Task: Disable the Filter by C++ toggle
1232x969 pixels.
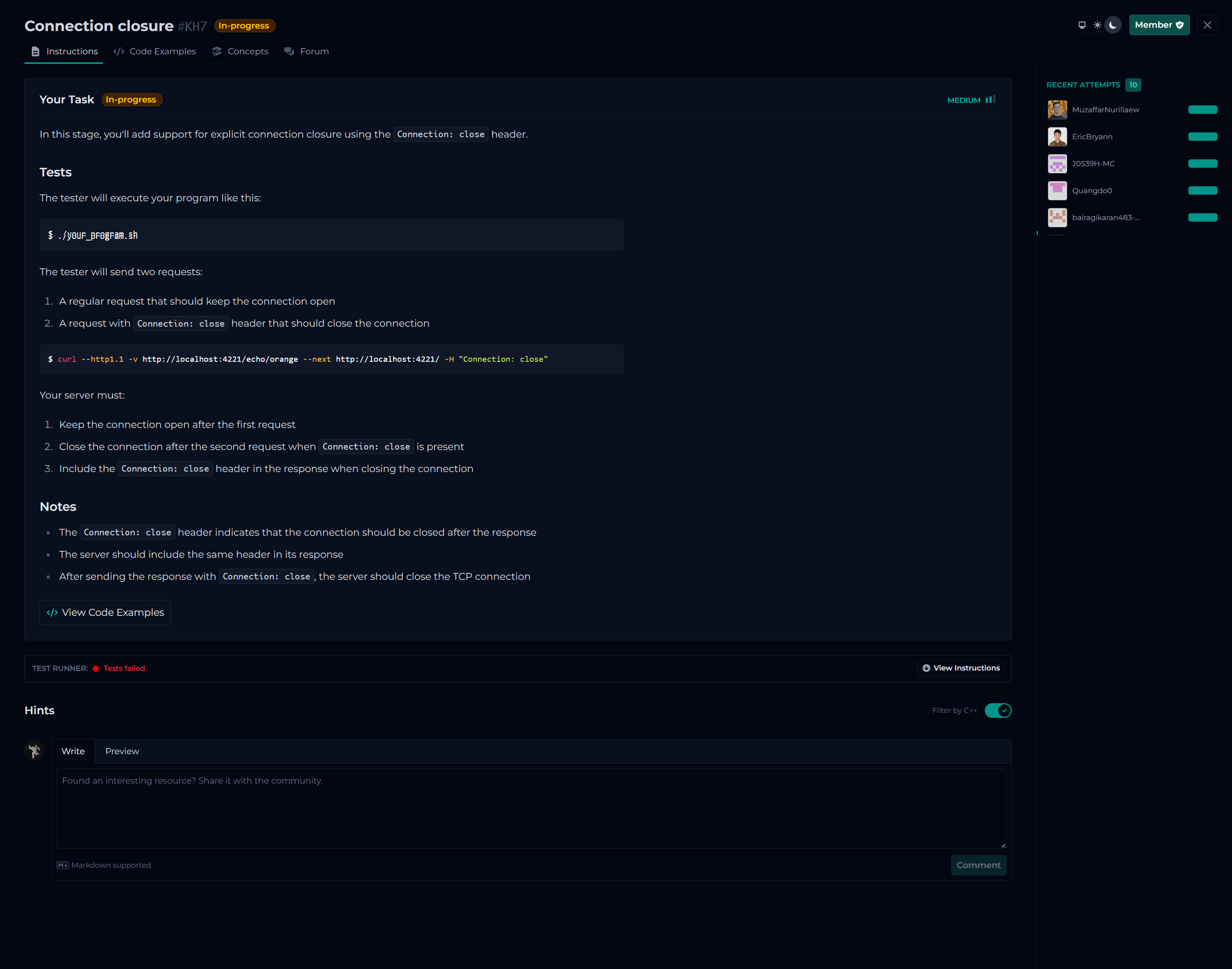Action: pos(998,710)
